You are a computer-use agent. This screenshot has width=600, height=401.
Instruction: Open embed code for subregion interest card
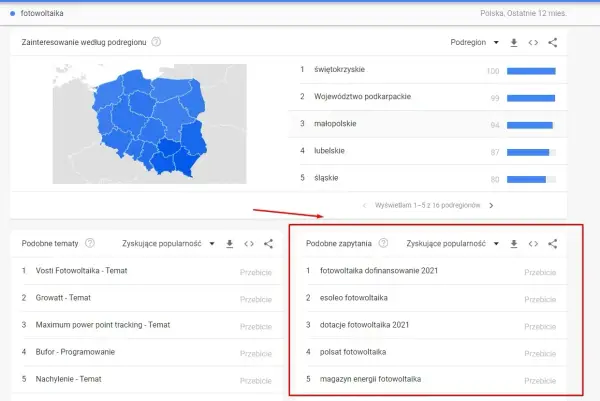[533, 42]
